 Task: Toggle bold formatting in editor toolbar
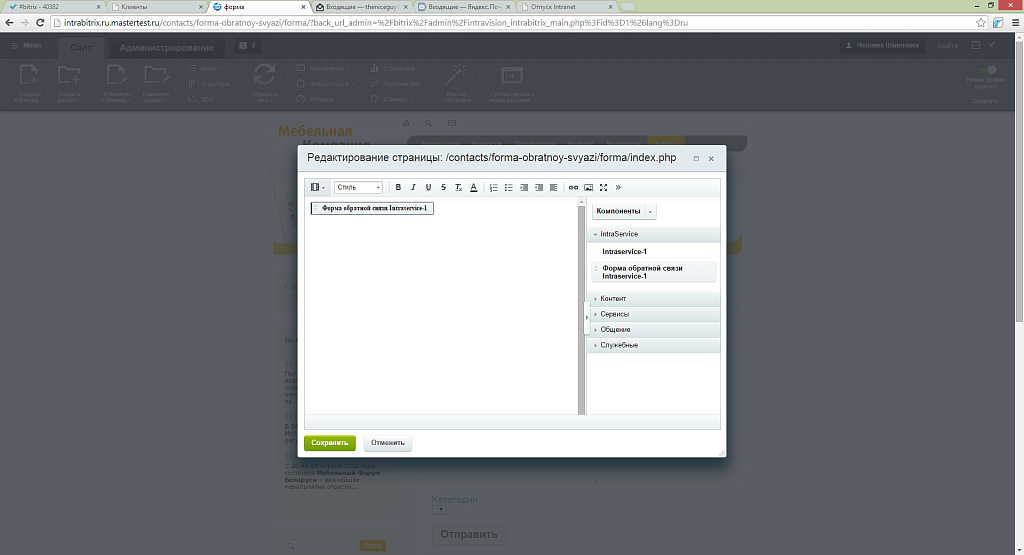[398, 187]
